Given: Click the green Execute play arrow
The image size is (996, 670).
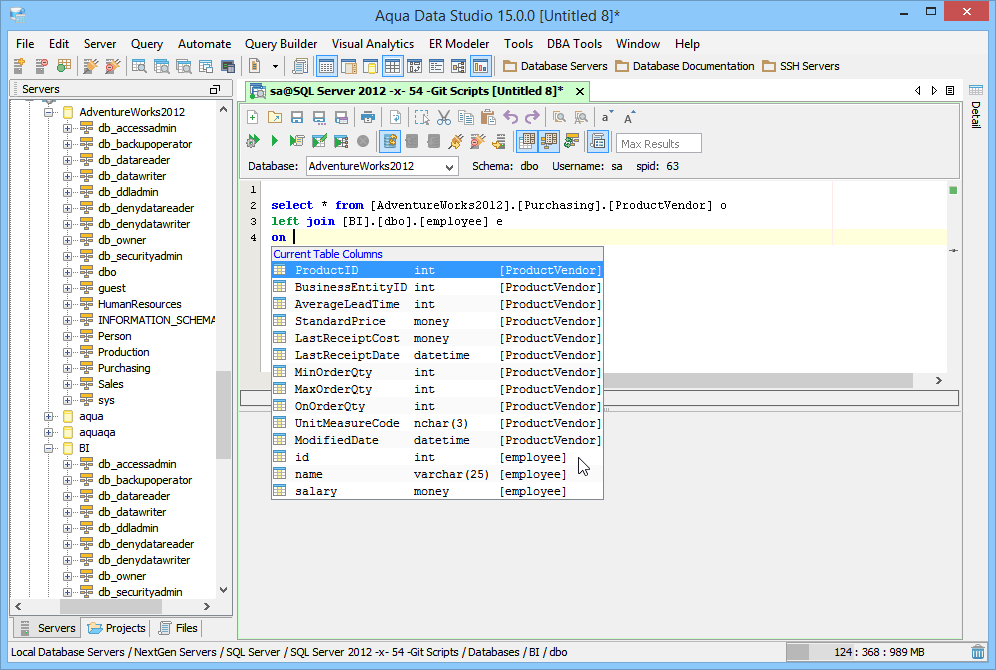Looking at the screenshot, I should pos(274,141).
